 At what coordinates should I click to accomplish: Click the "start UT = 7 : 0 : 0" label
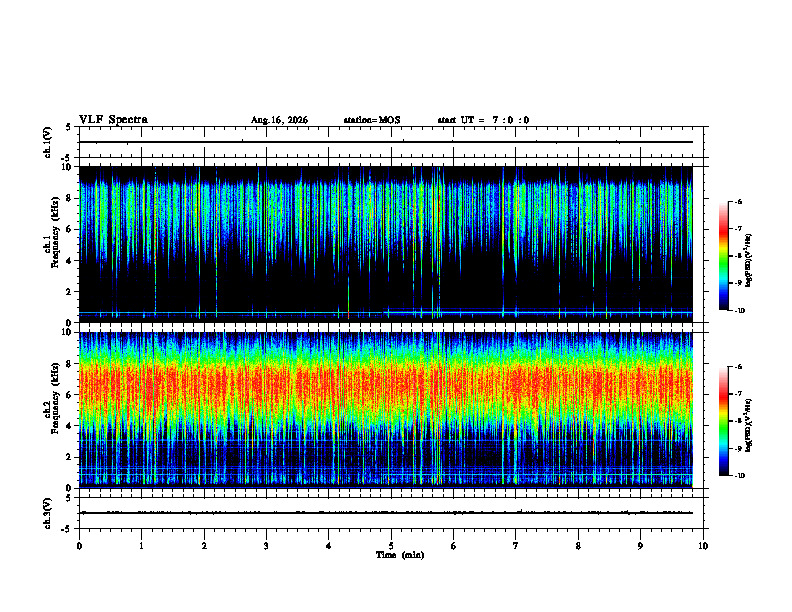pos(483,120)
